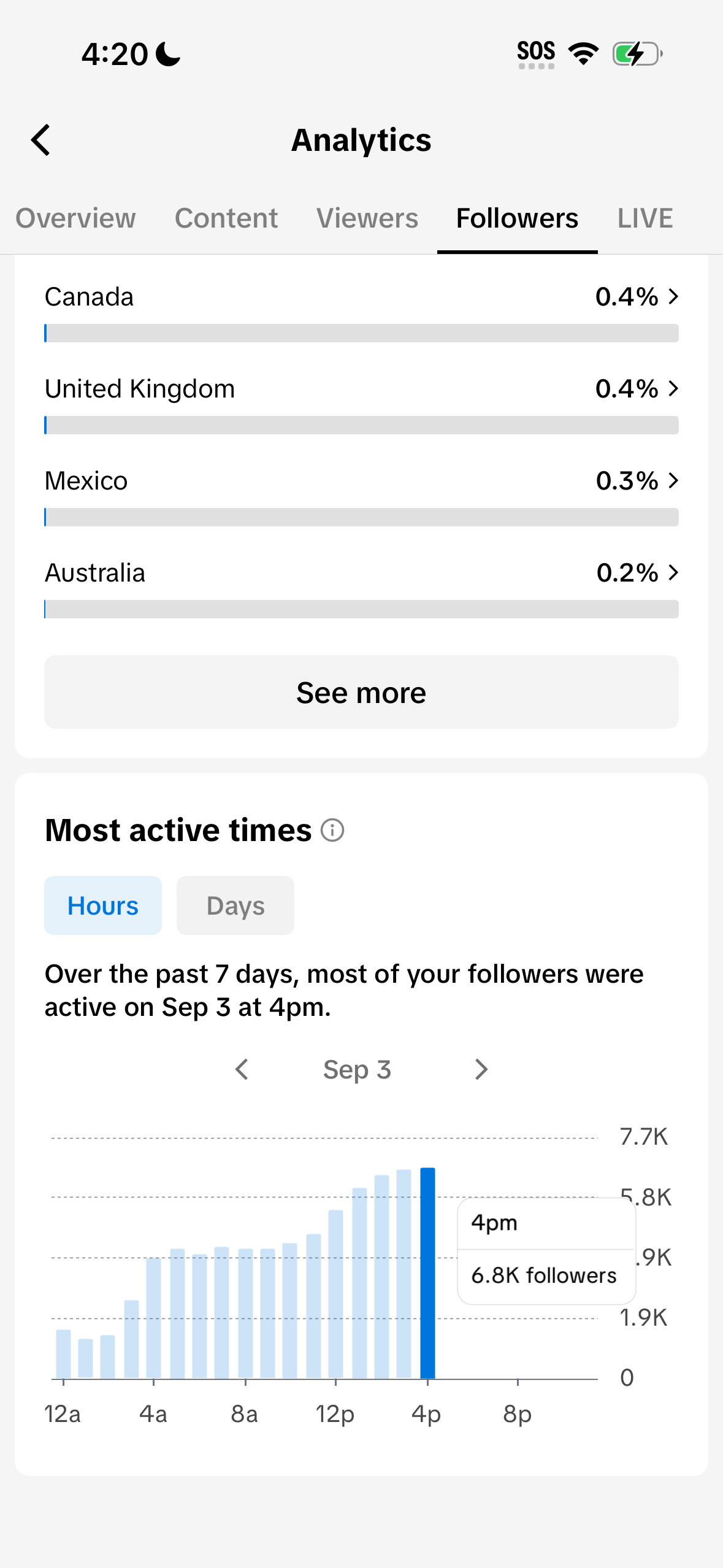Tap the battery charging icon
The height and width of the screenshot is (1568, 723).
(638, 54)
